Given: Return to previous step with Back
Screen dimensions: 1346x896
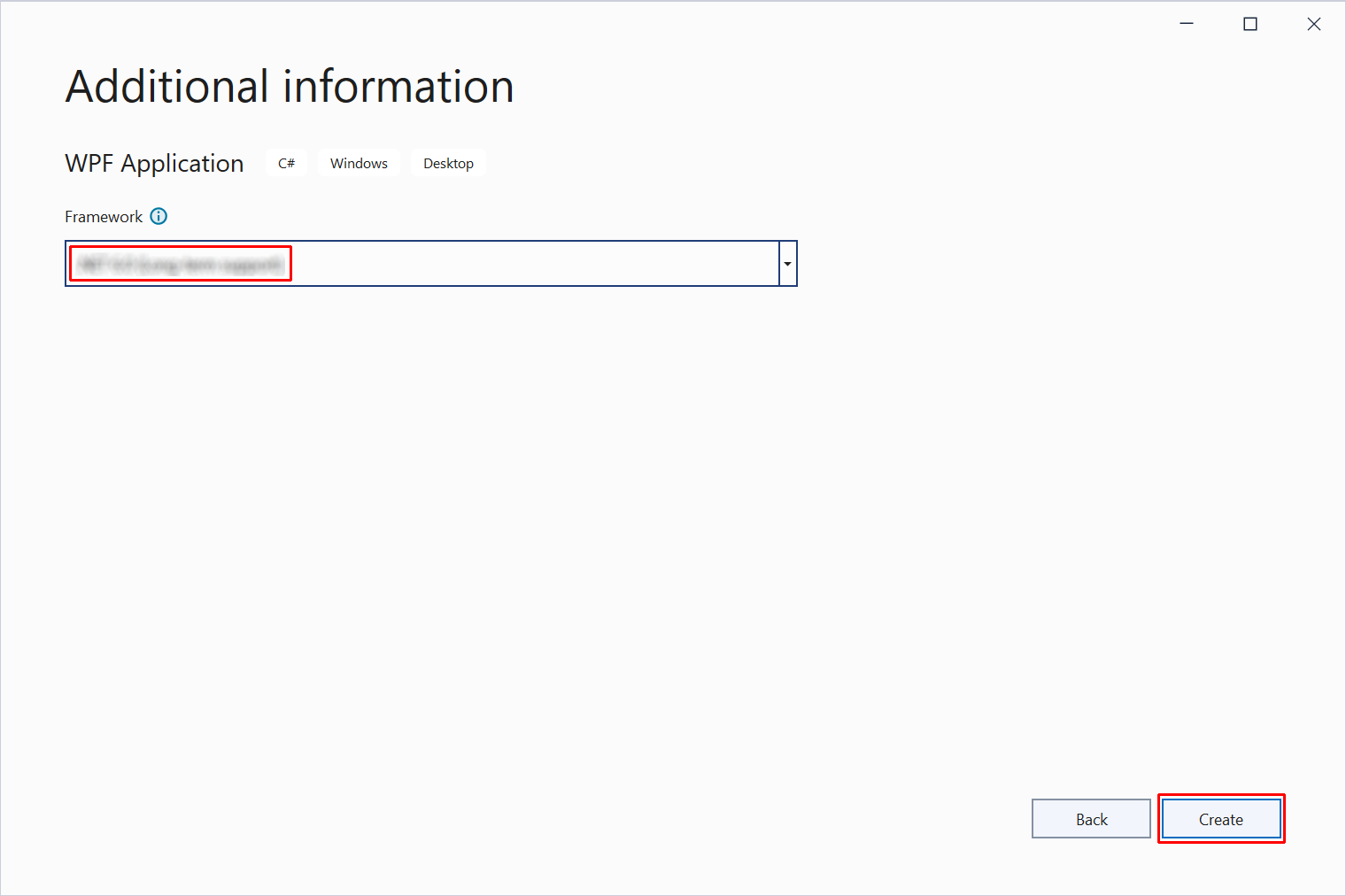Looking at the screenshot, I should [x=1091, y=819].
